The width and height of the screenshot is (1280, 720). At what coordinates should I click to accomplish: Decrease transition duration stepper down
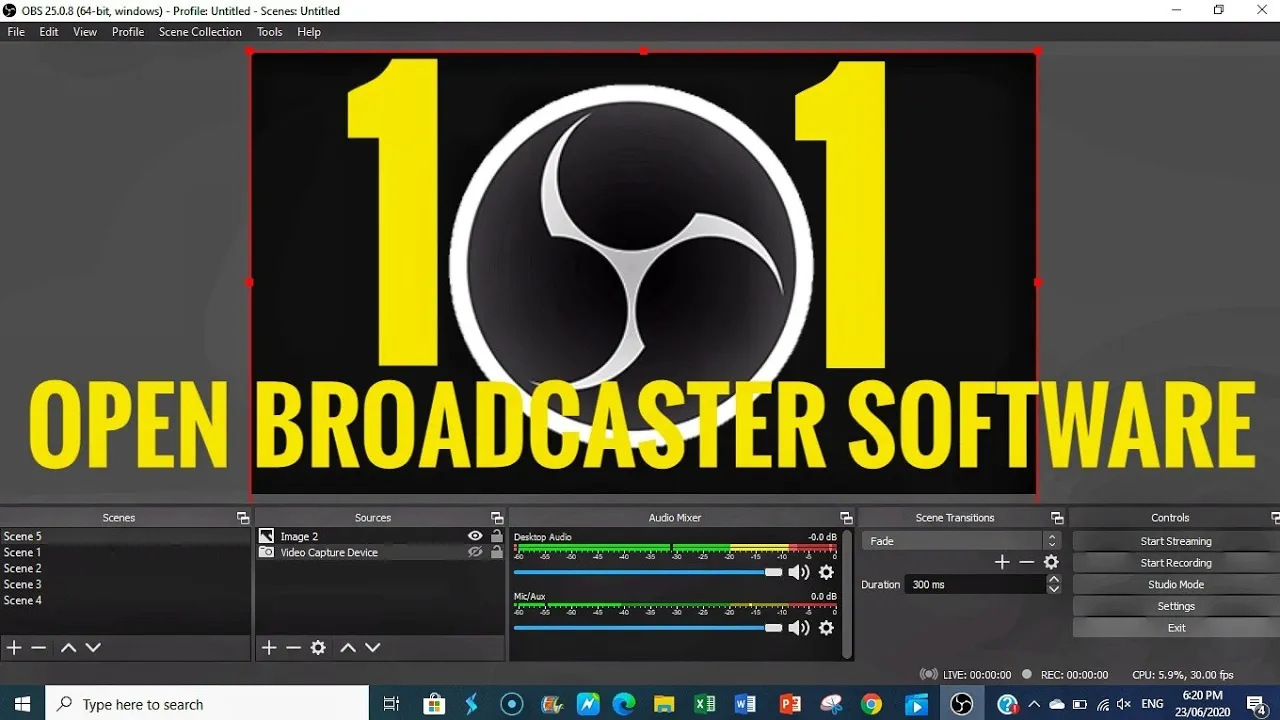(x=1053, y=590)
